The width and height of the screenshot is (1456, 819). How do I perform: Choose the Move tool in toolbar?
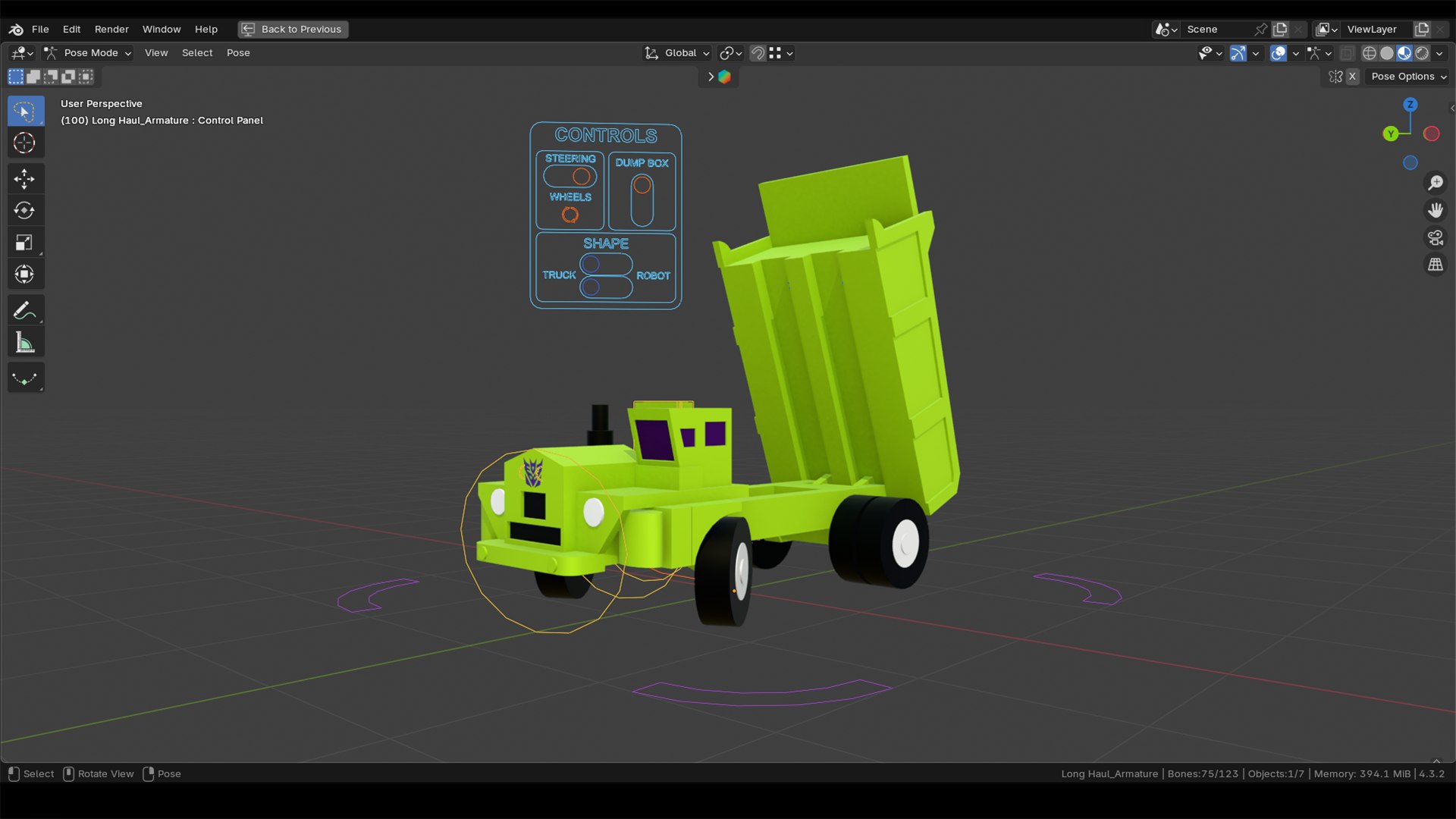click(x=25, y=179)
